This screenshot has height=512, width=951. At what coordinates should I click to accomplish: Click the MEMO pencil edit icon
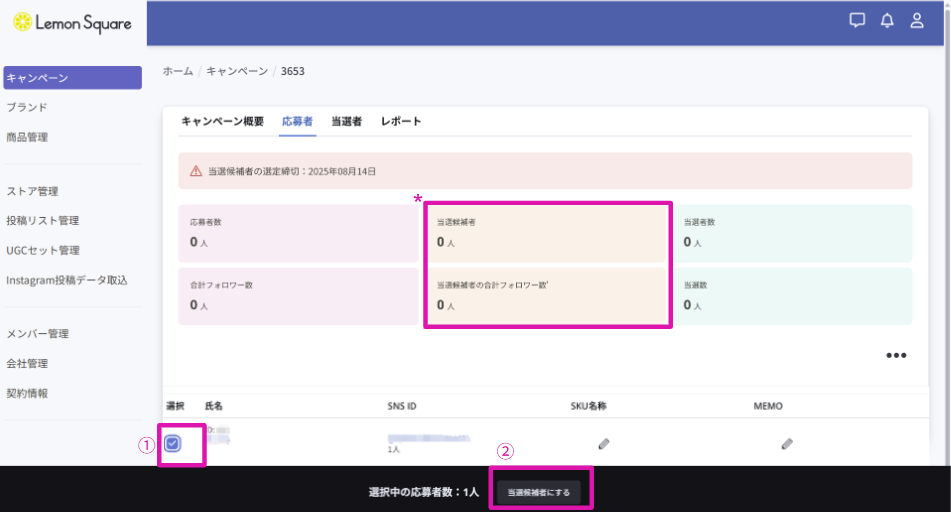(x=787, y=443)
